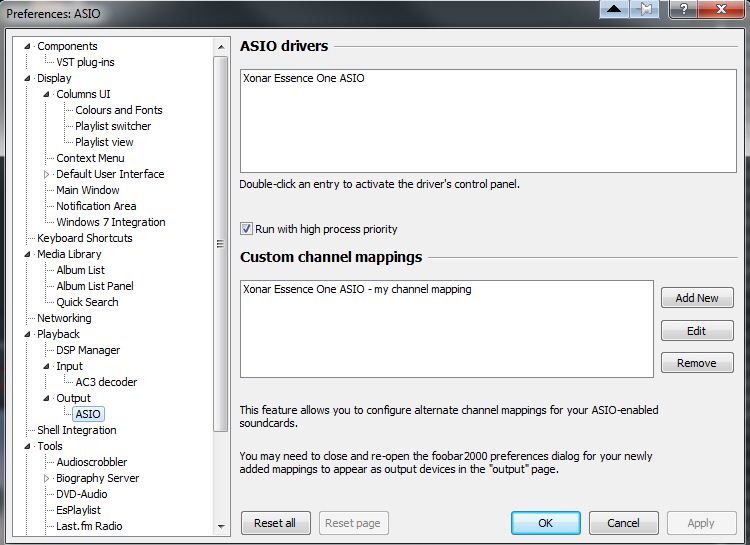Image resolution: width=750 pixels, height=545 pixels.
Task: Open Networking page
Action: click(64, 318)
